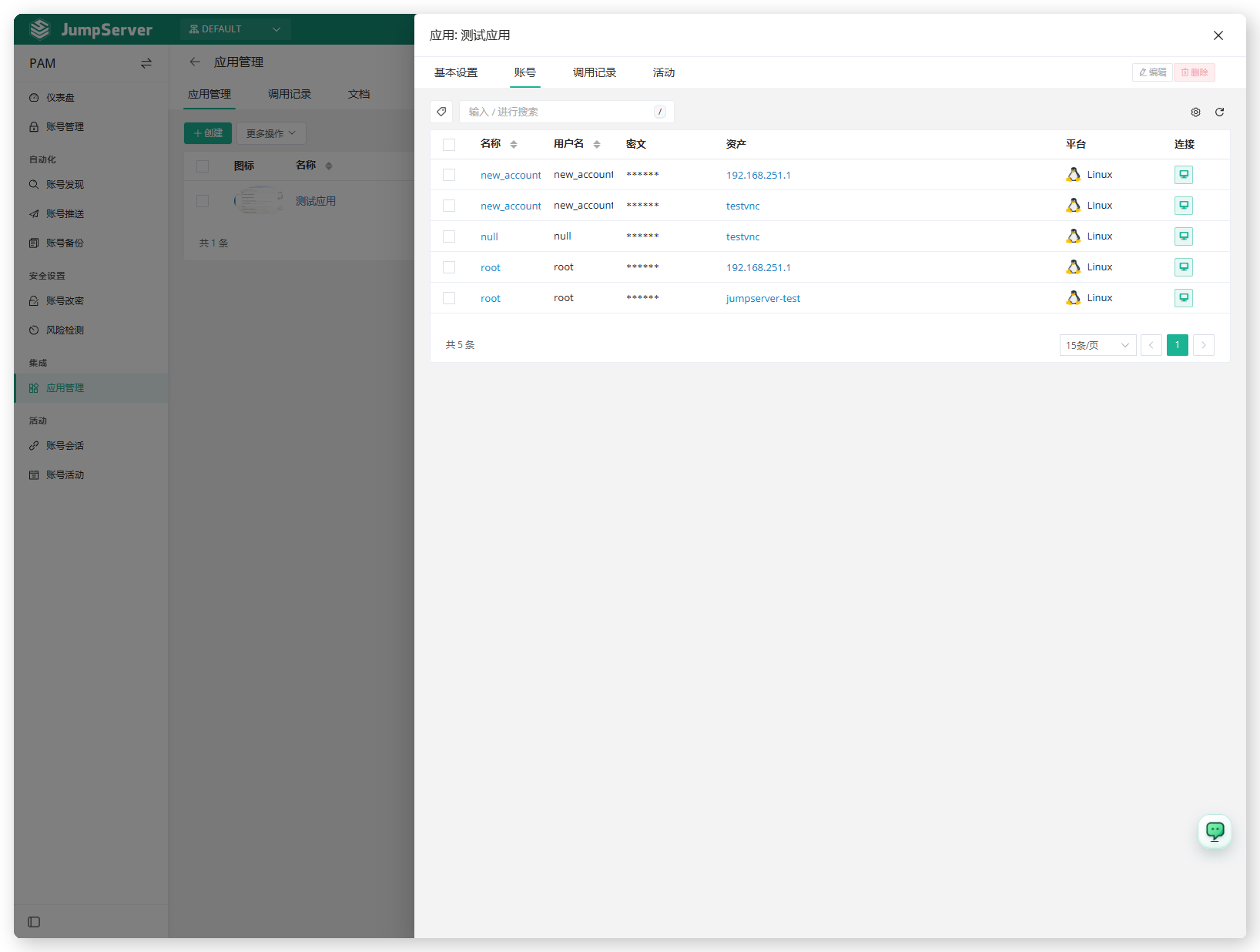This screenshot has width=1260, height=952.
Task: Open the chat assistant floating icon
Action: pos(1215,831)
